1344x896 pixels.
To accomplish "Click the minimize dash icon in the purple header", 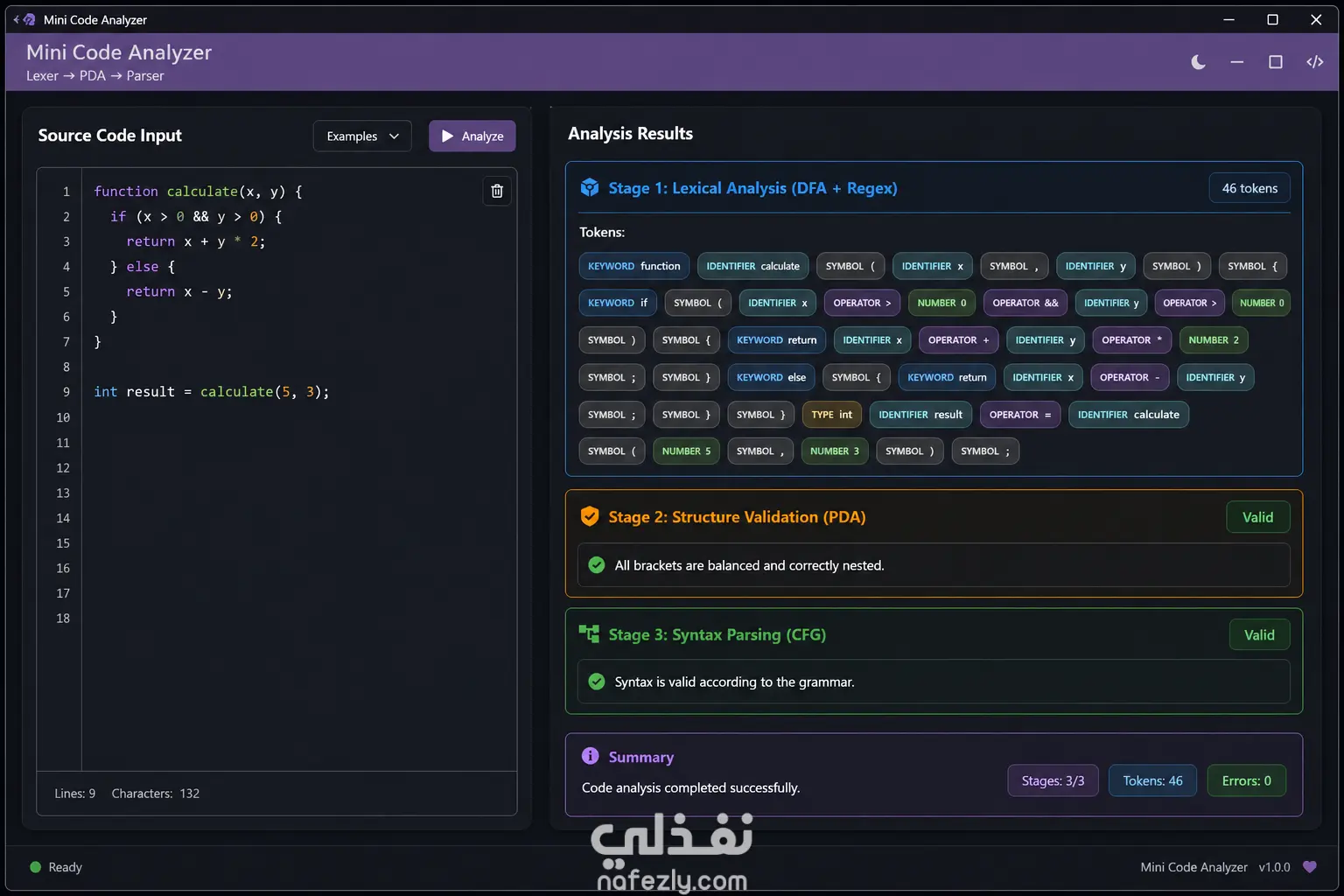I will click(1236, 62).
